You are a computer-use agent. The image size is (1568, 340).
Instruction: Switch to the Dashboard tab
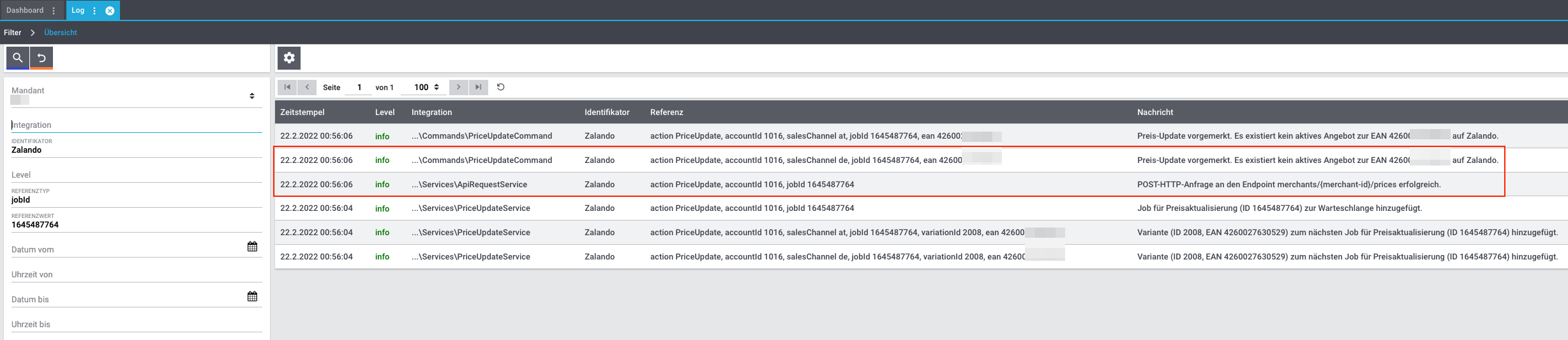[25, 10]
